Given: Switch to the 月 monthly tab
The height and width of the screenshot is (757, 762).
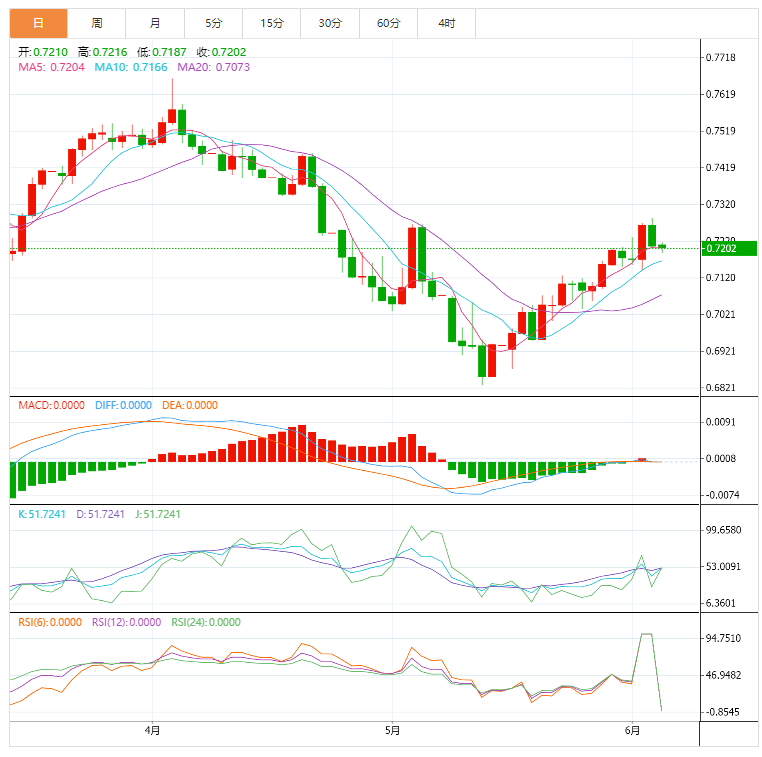Looking at the screenshot, I should [x=155, y=23].
